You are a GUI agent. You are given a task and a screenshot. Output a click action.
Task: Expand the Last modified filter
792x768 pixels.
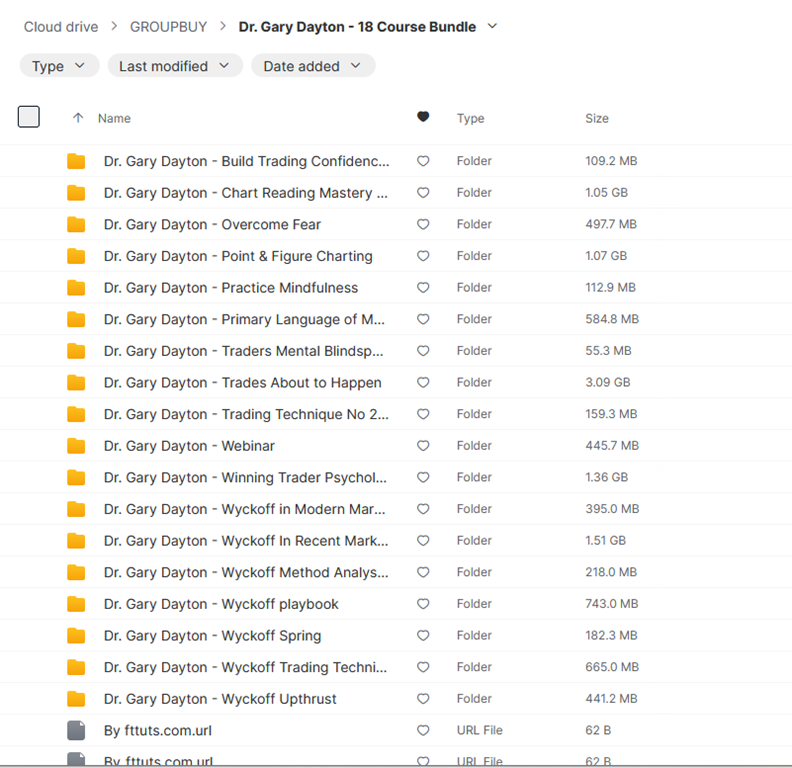coord(174,66)
